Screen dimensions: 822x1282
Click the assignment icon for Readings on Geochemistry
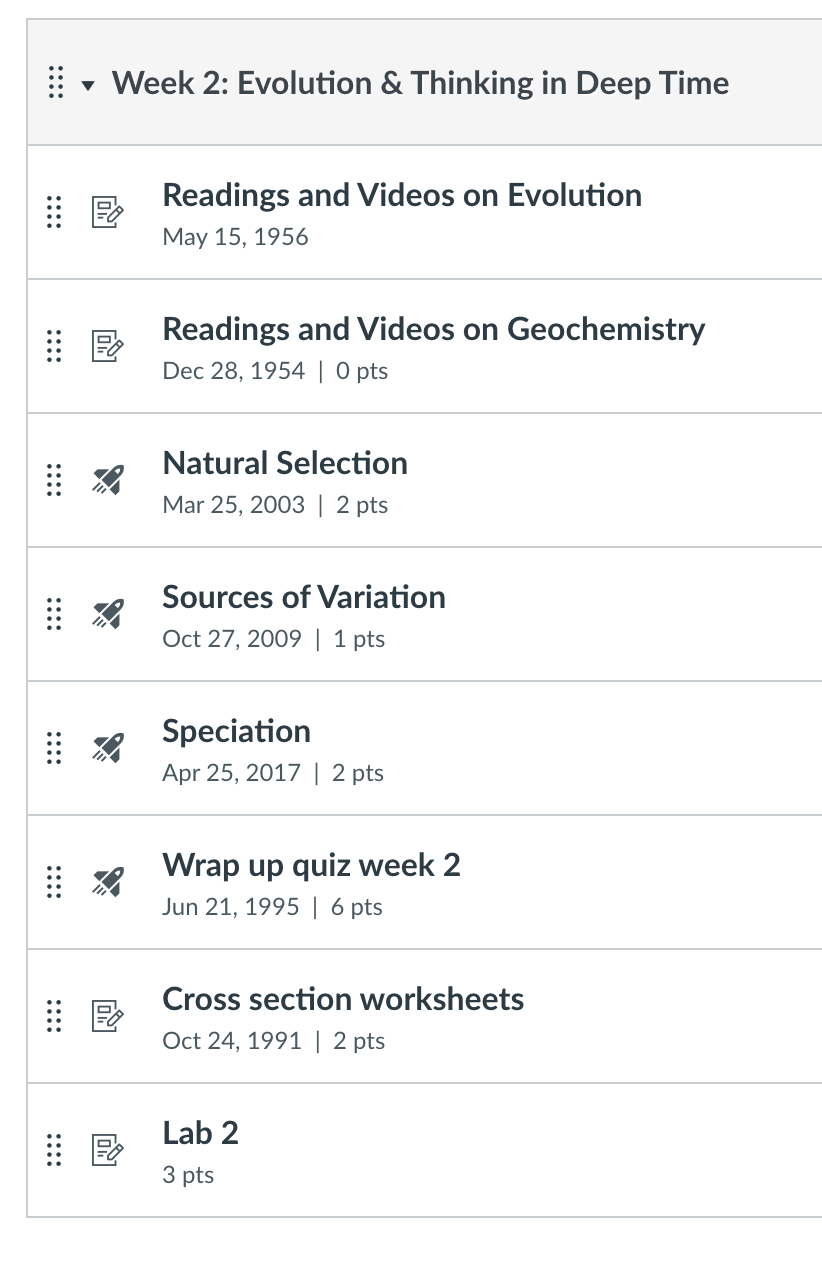[x=107, y=346]
